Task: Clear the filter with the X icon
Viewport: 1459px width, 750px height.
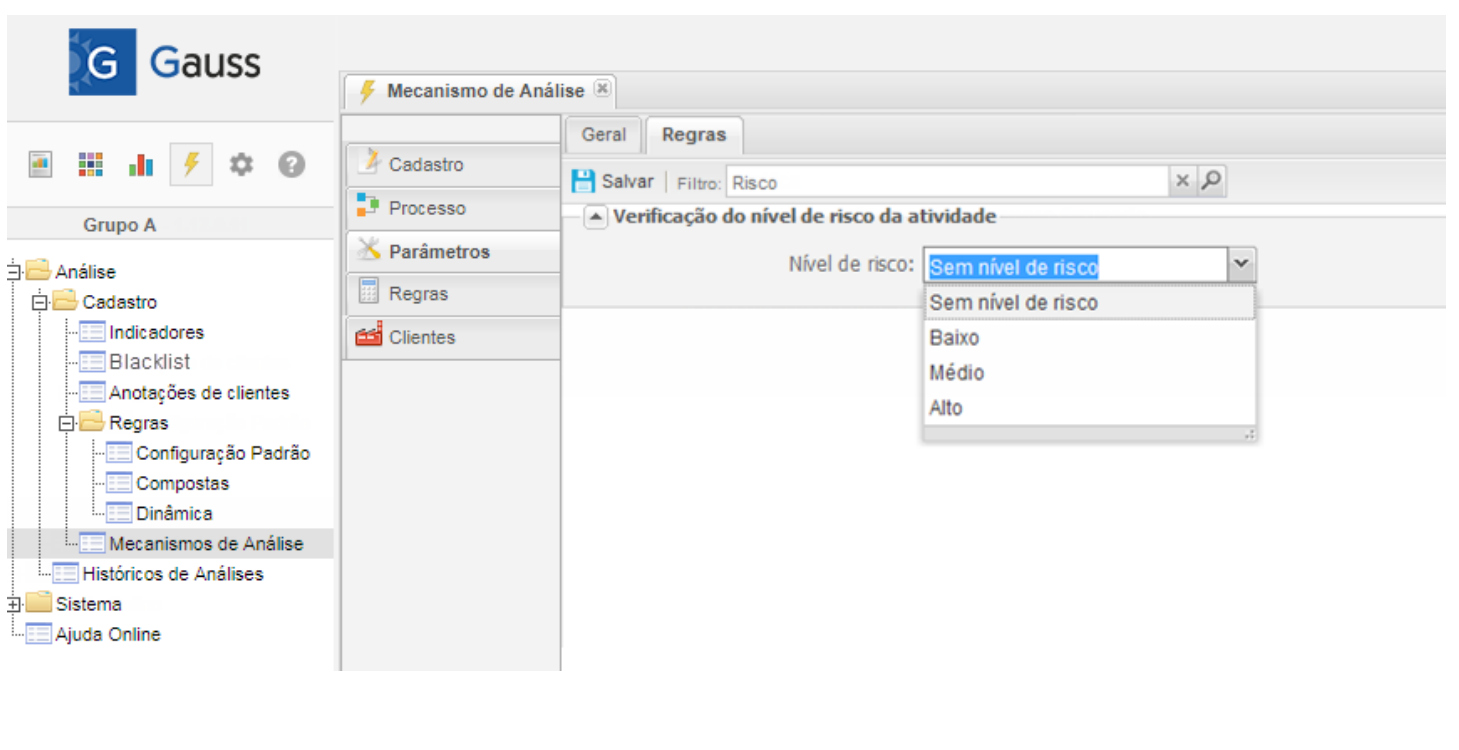Action: (1182, 181)
